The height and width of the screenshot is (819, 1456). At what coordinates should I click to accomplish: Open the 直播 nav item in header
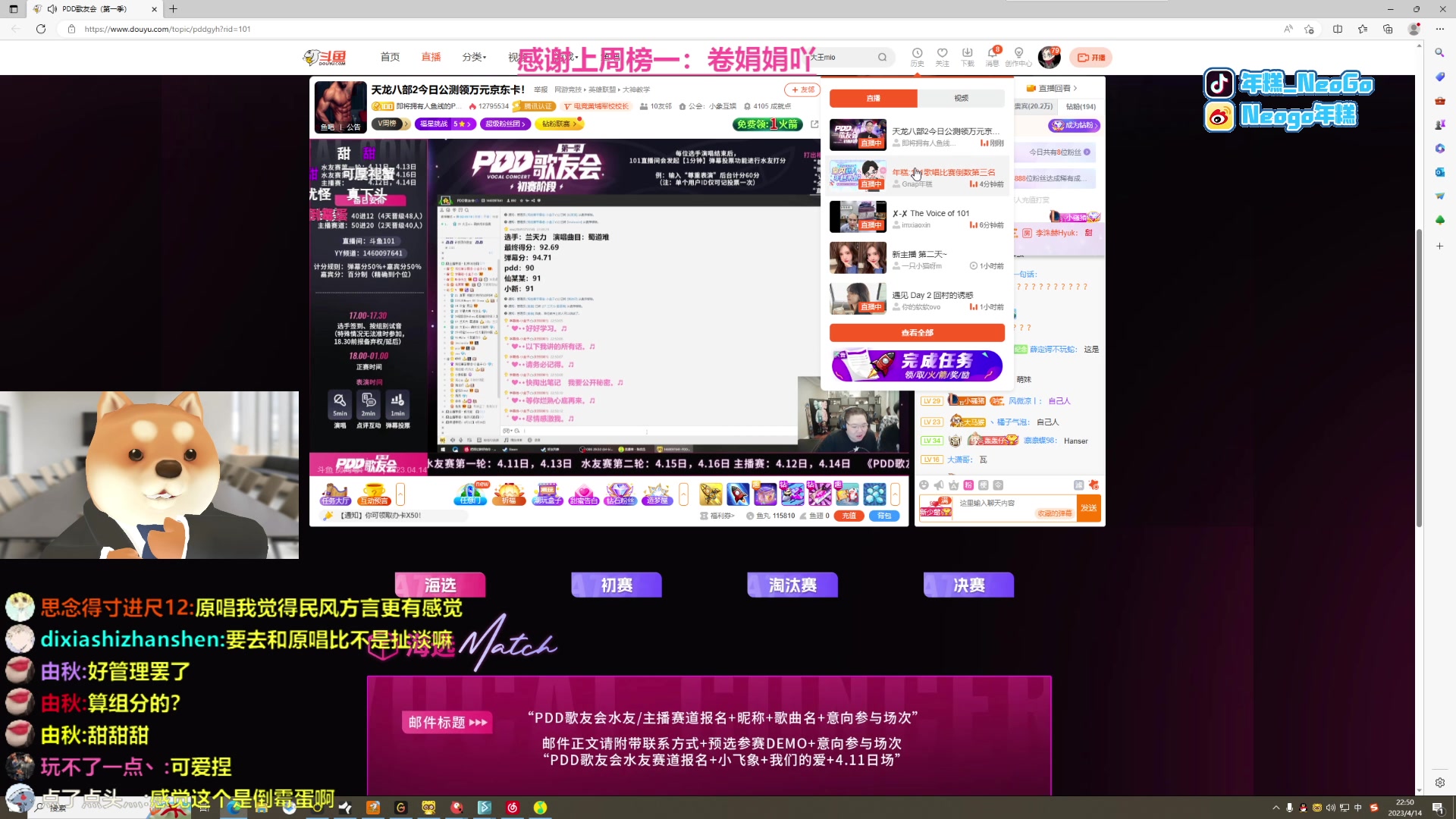pos(431,58)
